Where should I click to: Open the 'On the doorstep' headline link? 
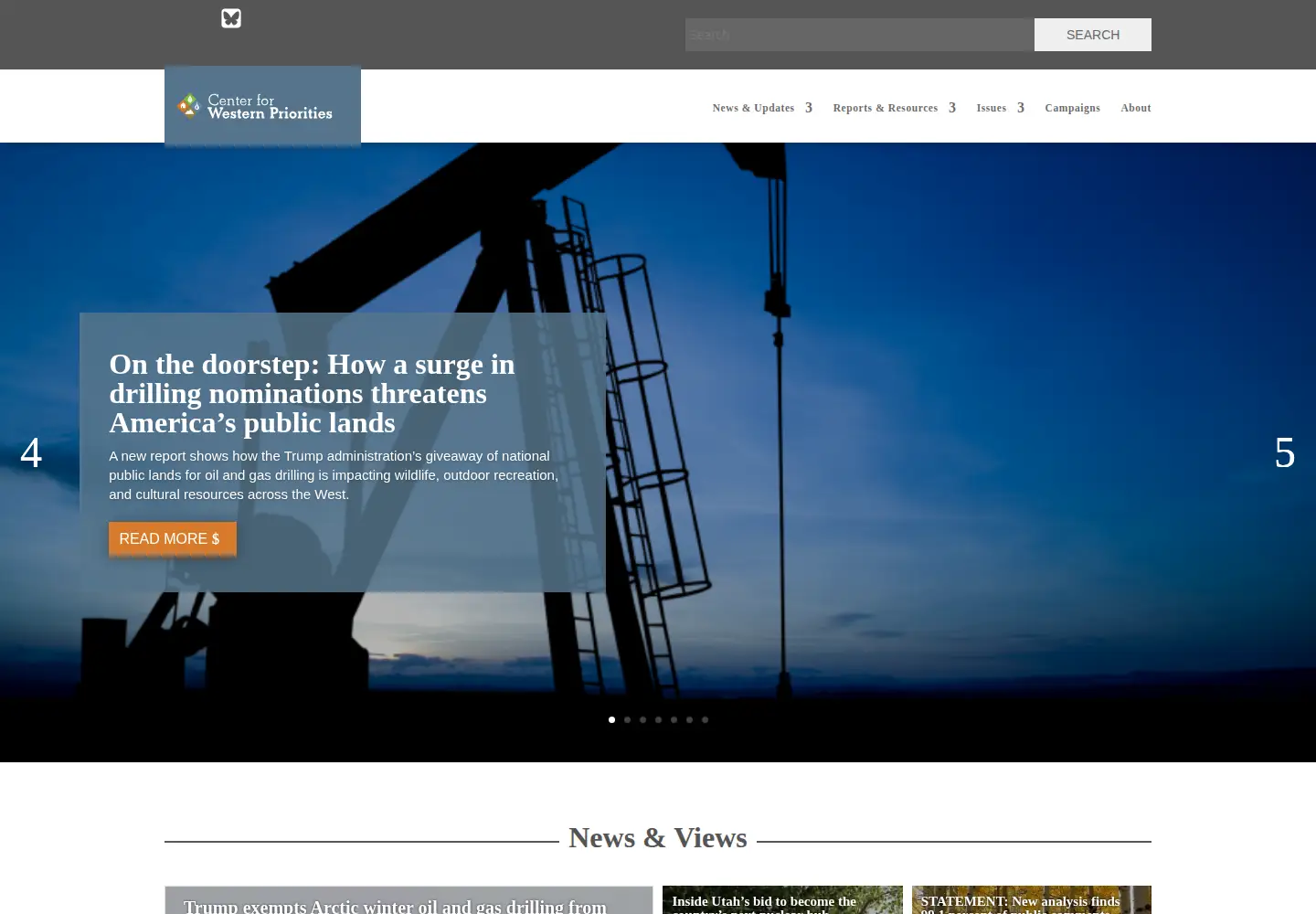[312, 394]
